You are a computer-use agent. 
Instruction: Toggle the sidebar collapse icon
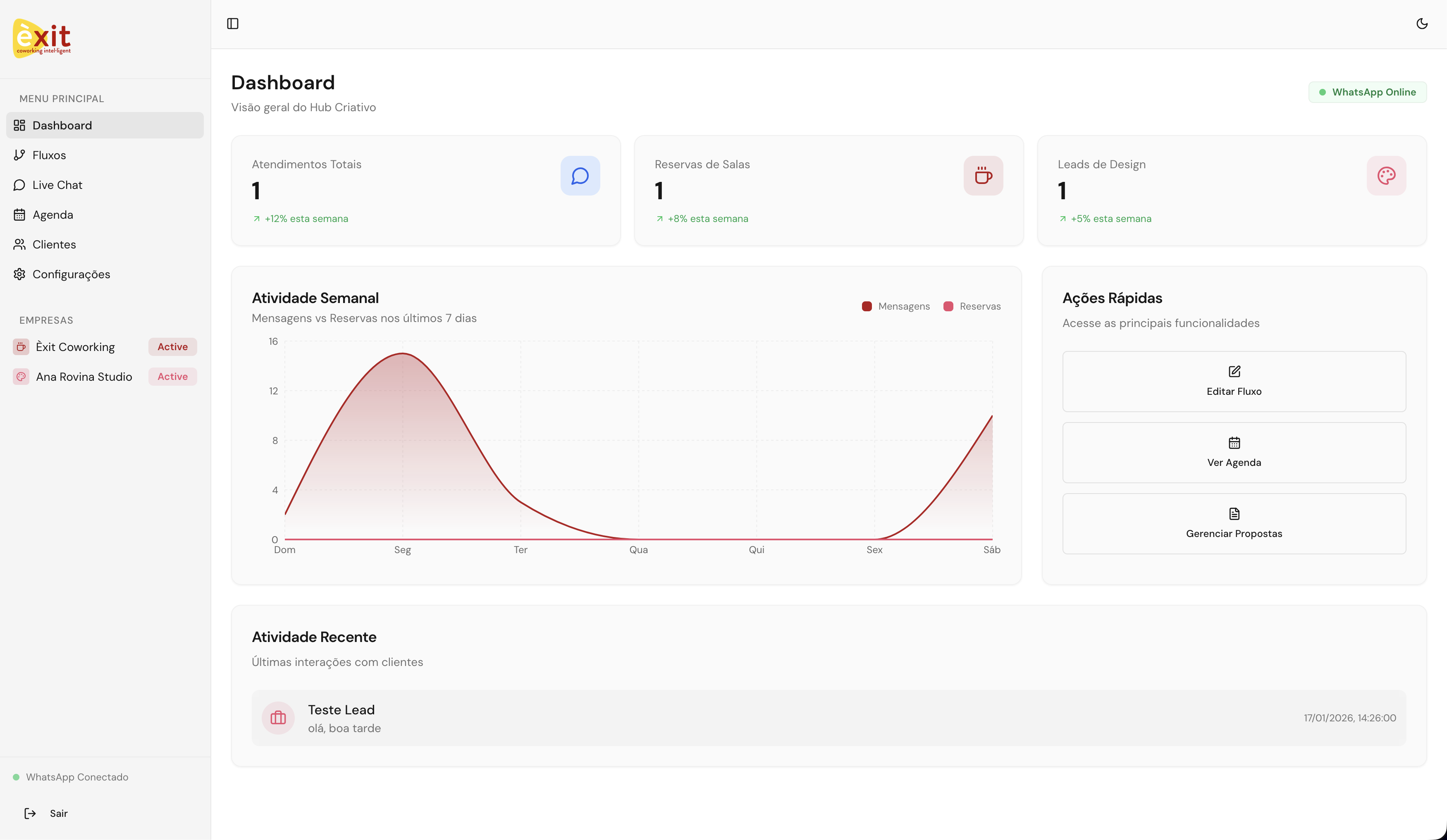232,24
